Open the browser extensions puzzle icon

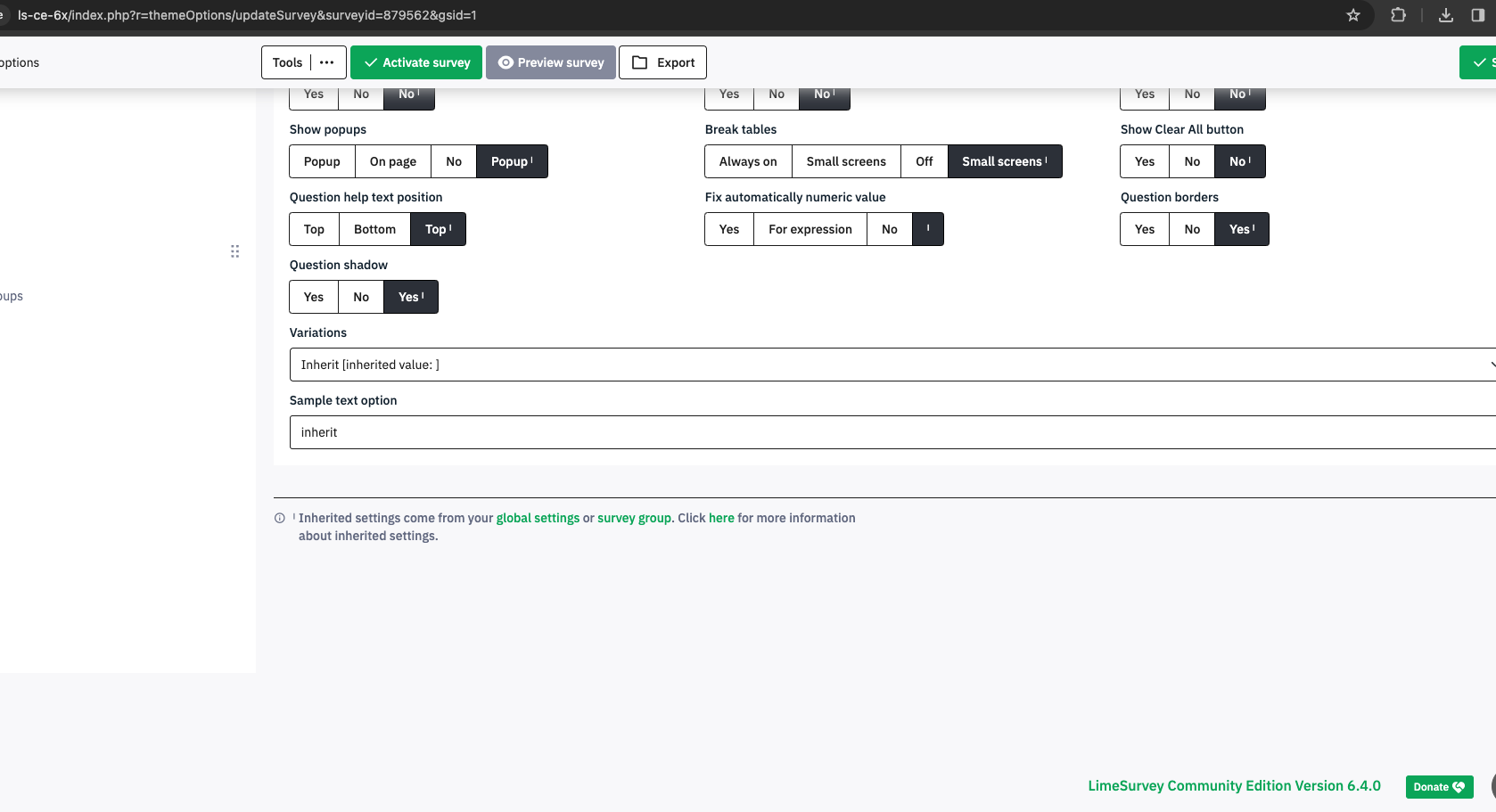(1398, 15)
